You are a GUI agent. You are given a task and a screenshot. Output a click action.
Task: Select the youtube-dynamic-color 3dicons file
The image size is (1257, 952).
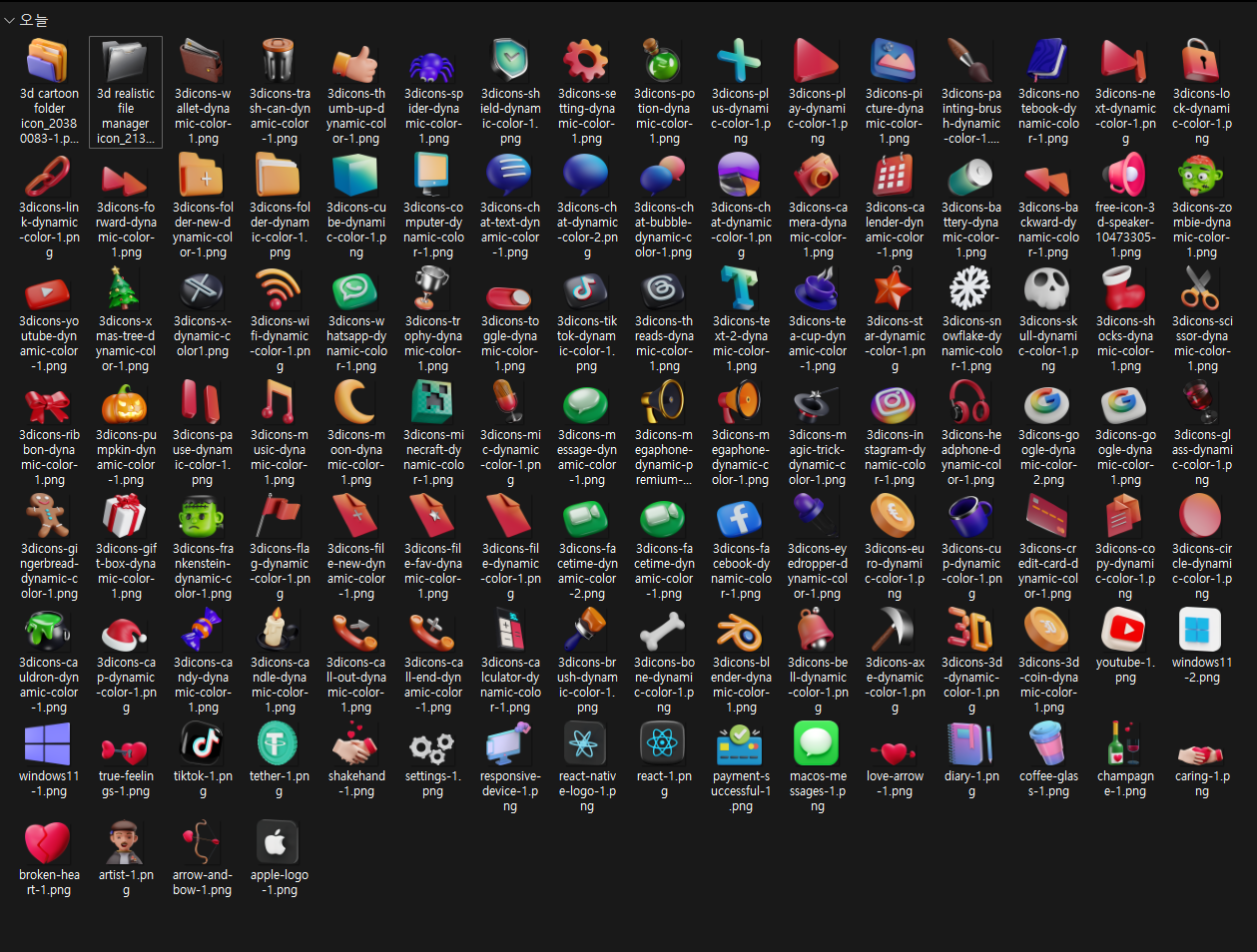tap(49, 319)
